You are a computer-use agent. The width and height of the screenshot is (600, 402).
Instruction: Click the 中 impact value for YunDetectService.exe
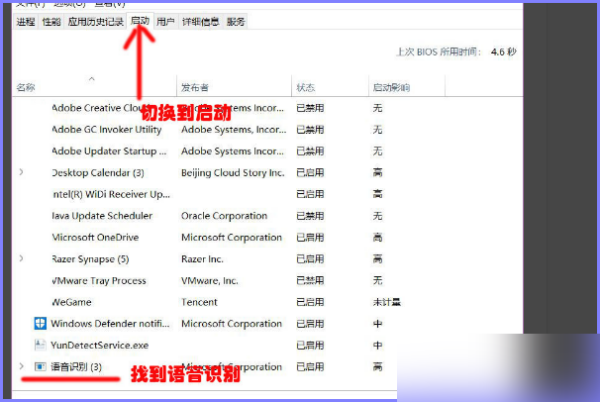[x=377, y=345]
